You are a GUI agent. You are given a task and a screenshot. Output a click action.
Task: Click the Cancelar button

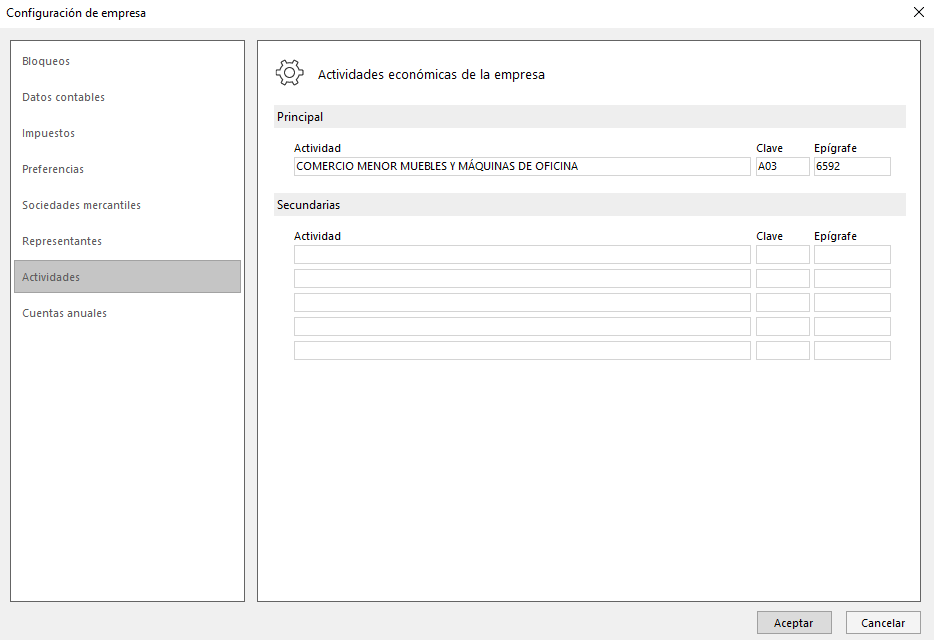883,623
